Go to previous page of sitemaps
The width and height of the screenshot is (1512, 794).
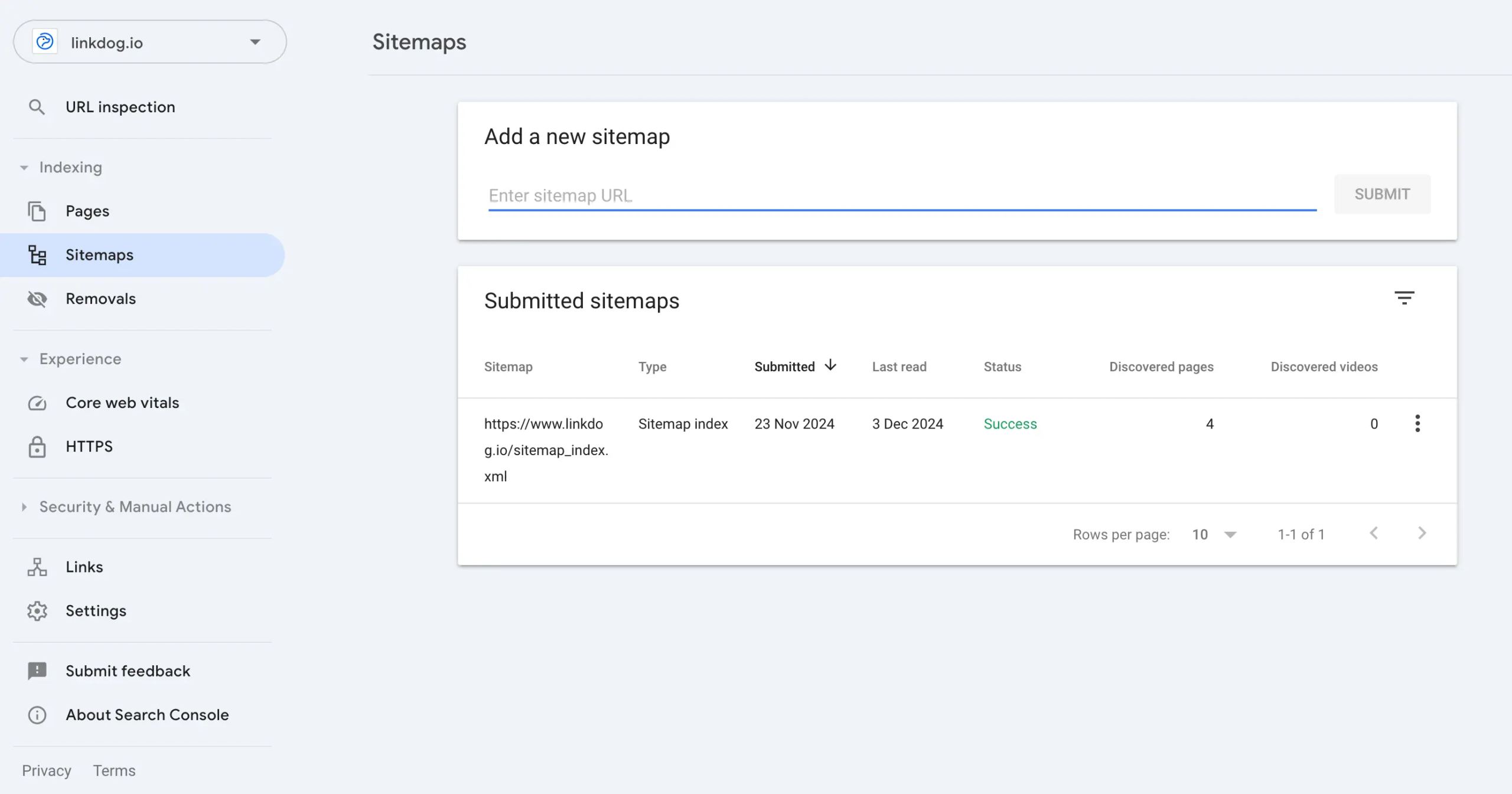tap(1374, 533)
